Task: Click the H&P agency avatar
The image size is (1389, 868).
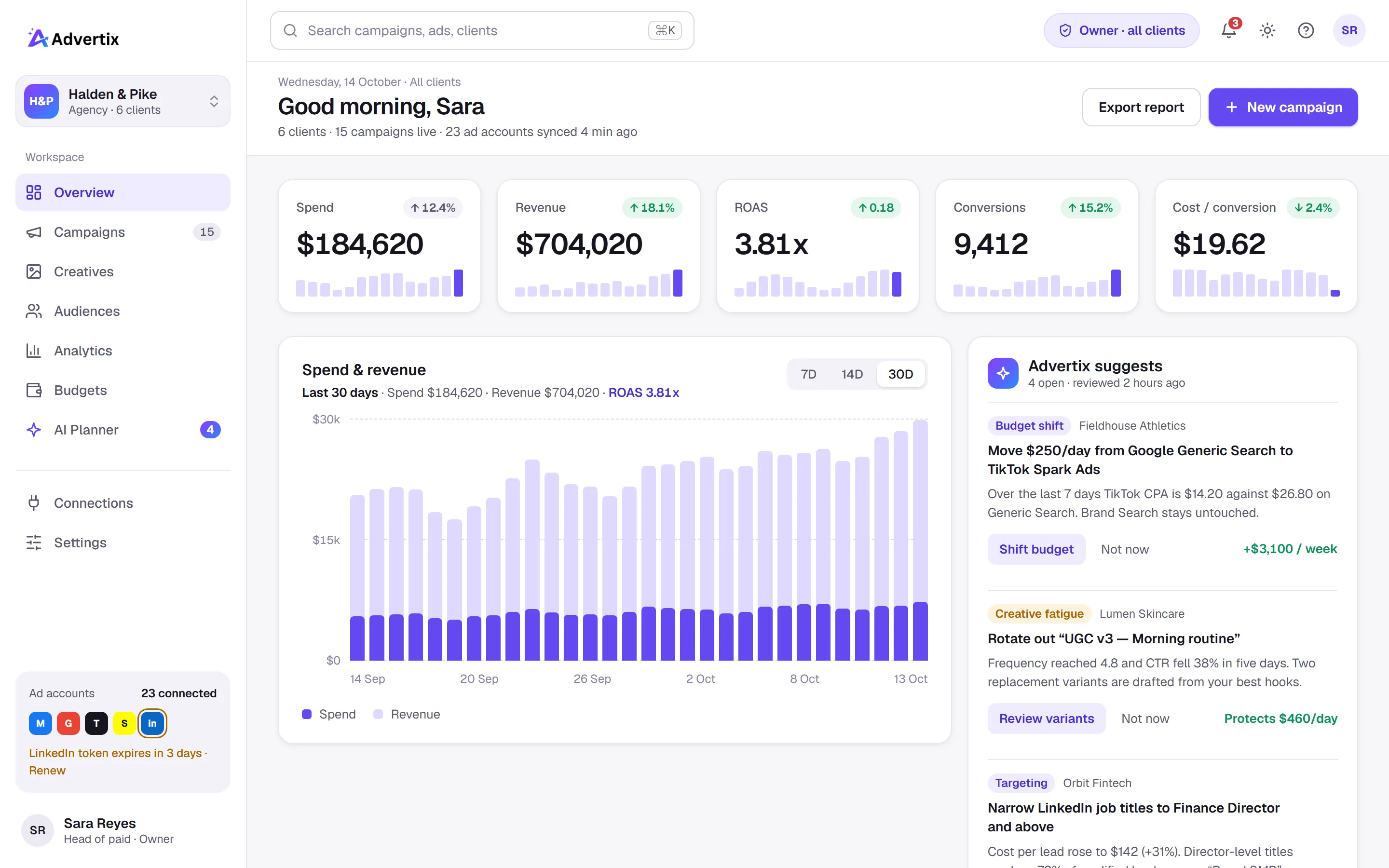Action: [41, 101]
